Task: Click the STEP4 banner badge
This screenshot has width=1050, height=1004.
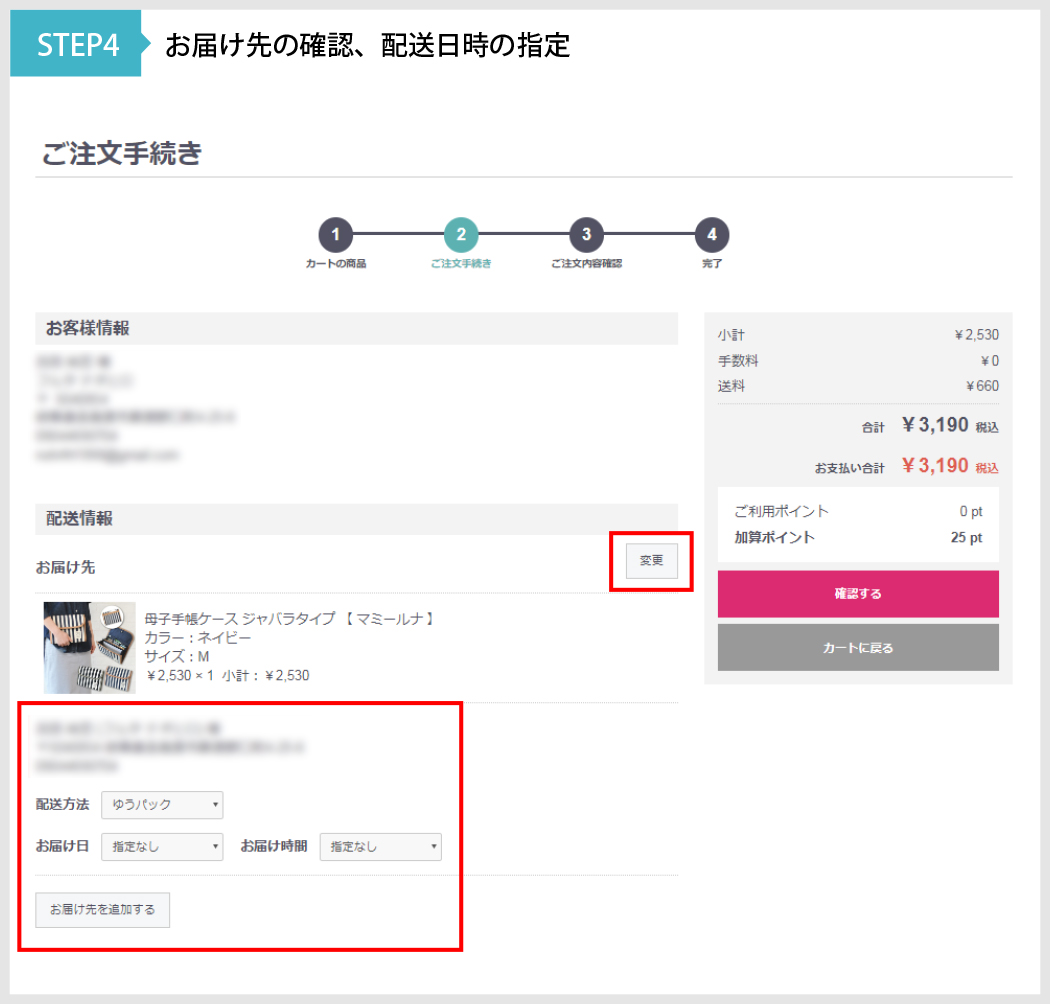Action: (77, 44)
